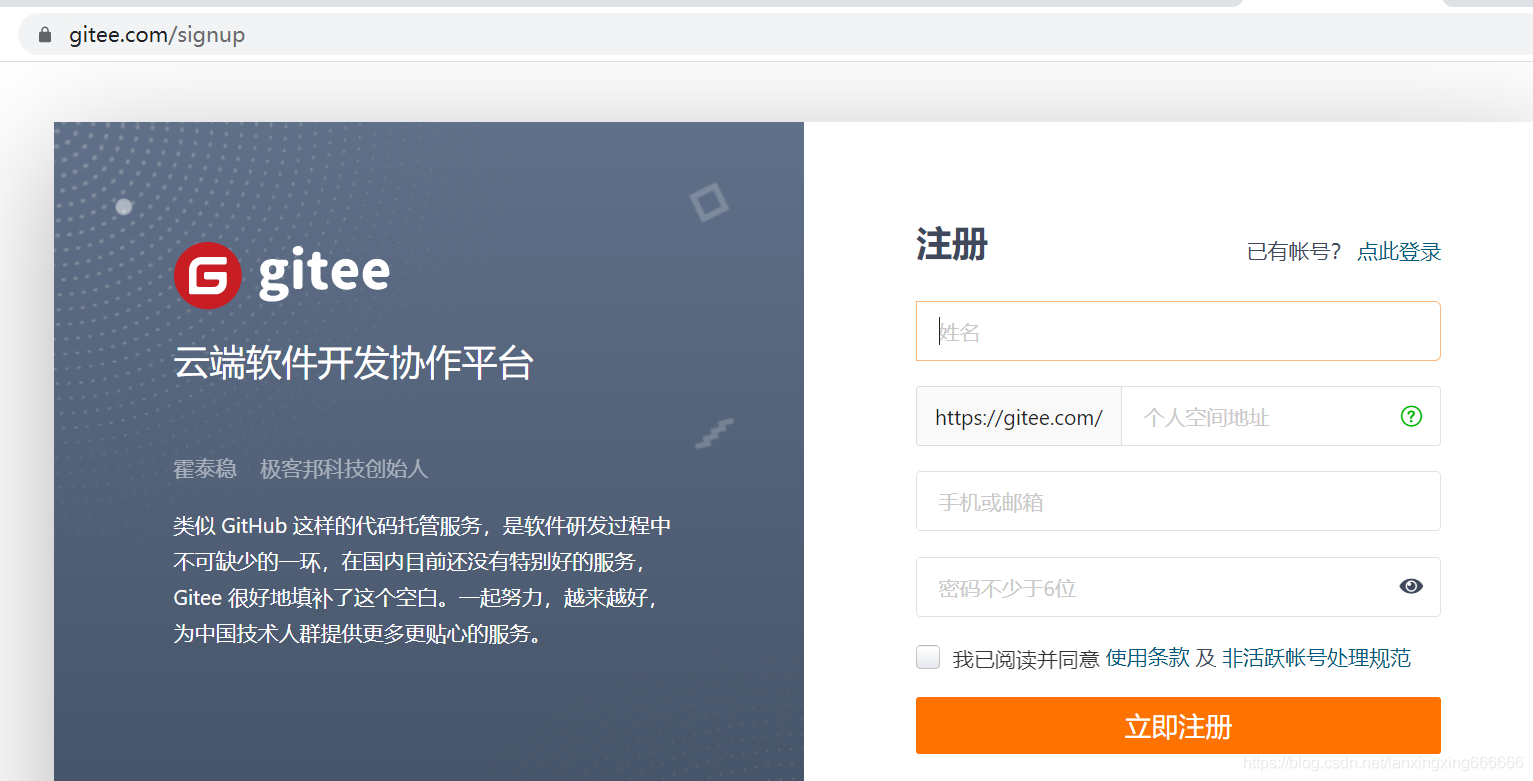Open the 点此登录 login link

pos(1399,252)
